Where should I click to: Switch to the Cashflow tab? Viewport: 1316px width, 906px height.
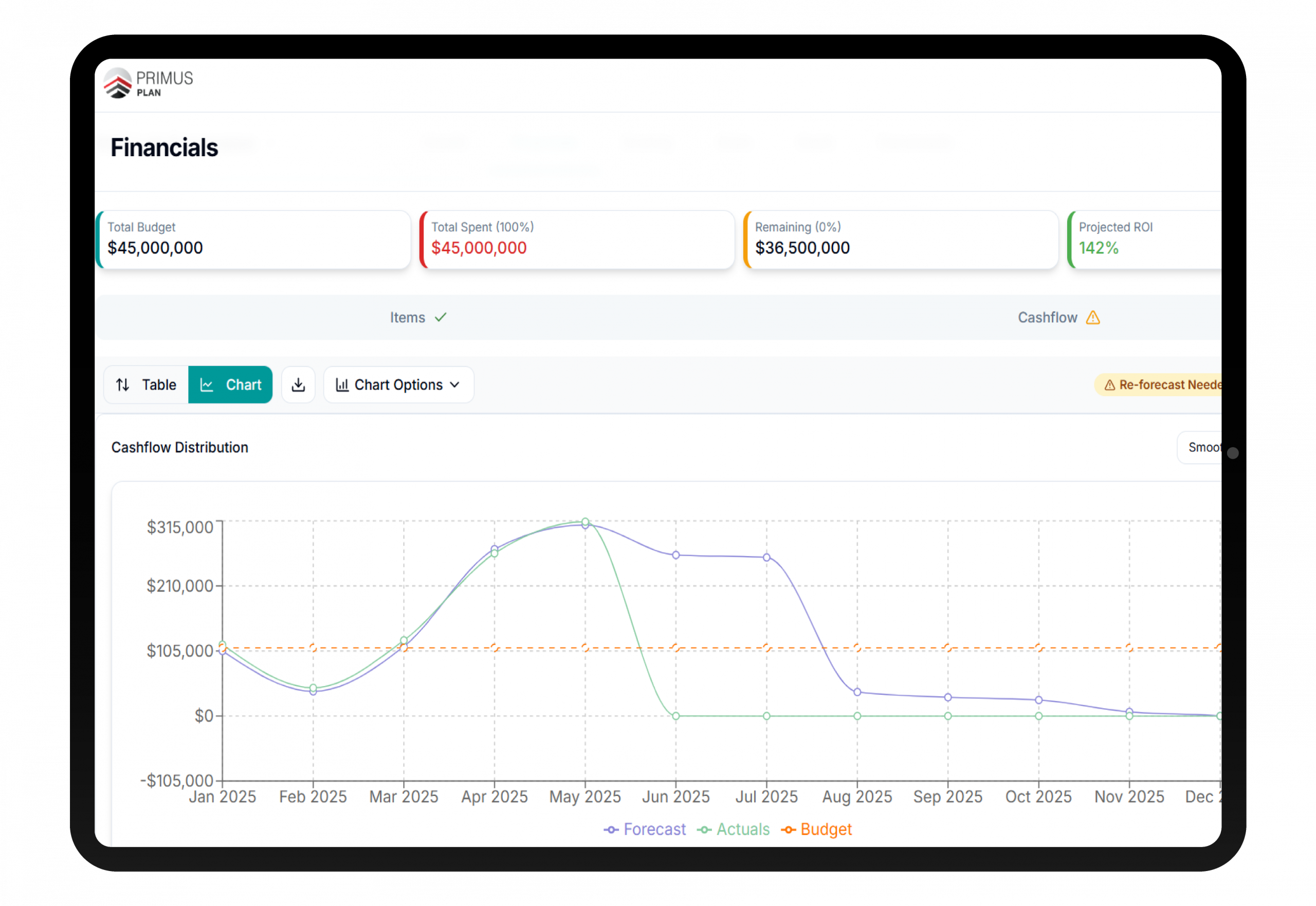click(x=1047, y=318)
